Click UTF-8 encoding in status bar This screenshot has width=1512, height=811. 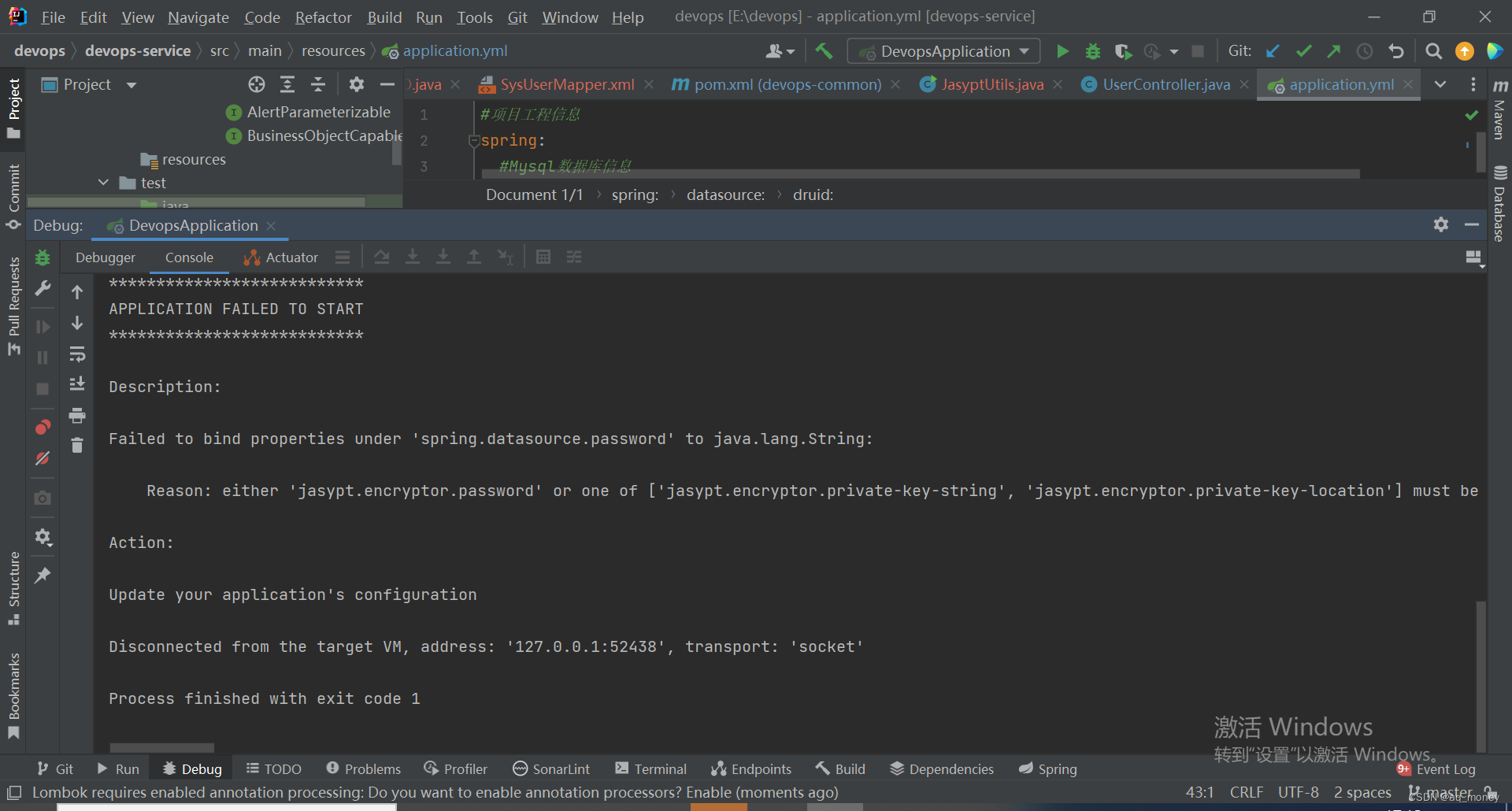tap(1298, 792)
